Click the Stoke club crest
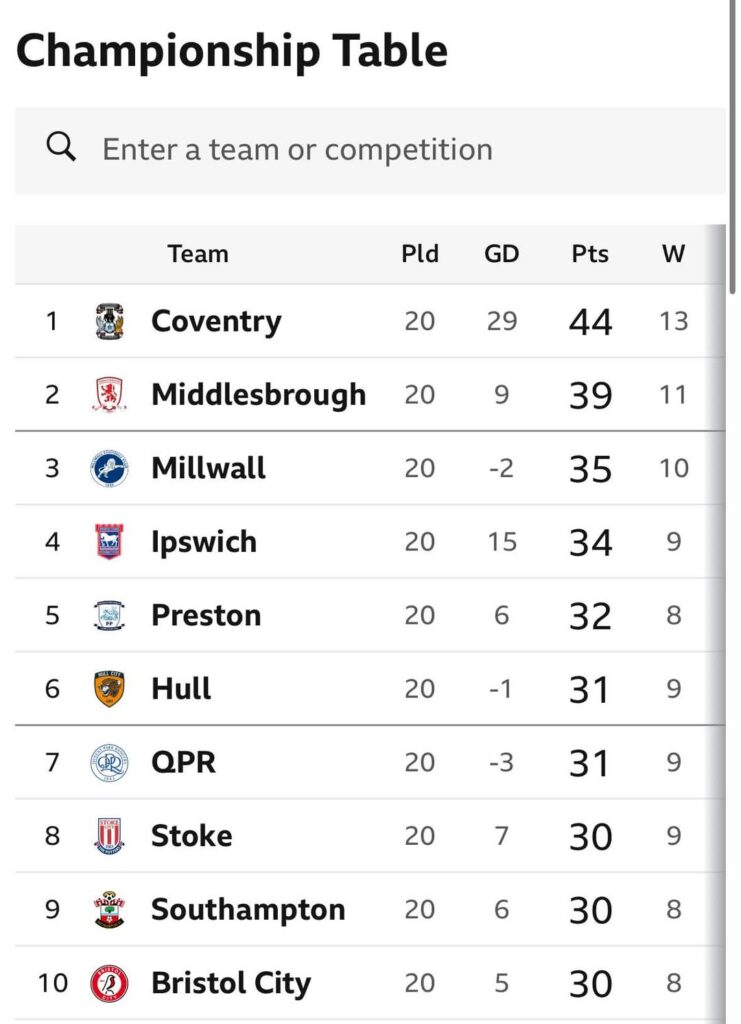Viewport: 741px width, 1024px height. tap(109, 836)
